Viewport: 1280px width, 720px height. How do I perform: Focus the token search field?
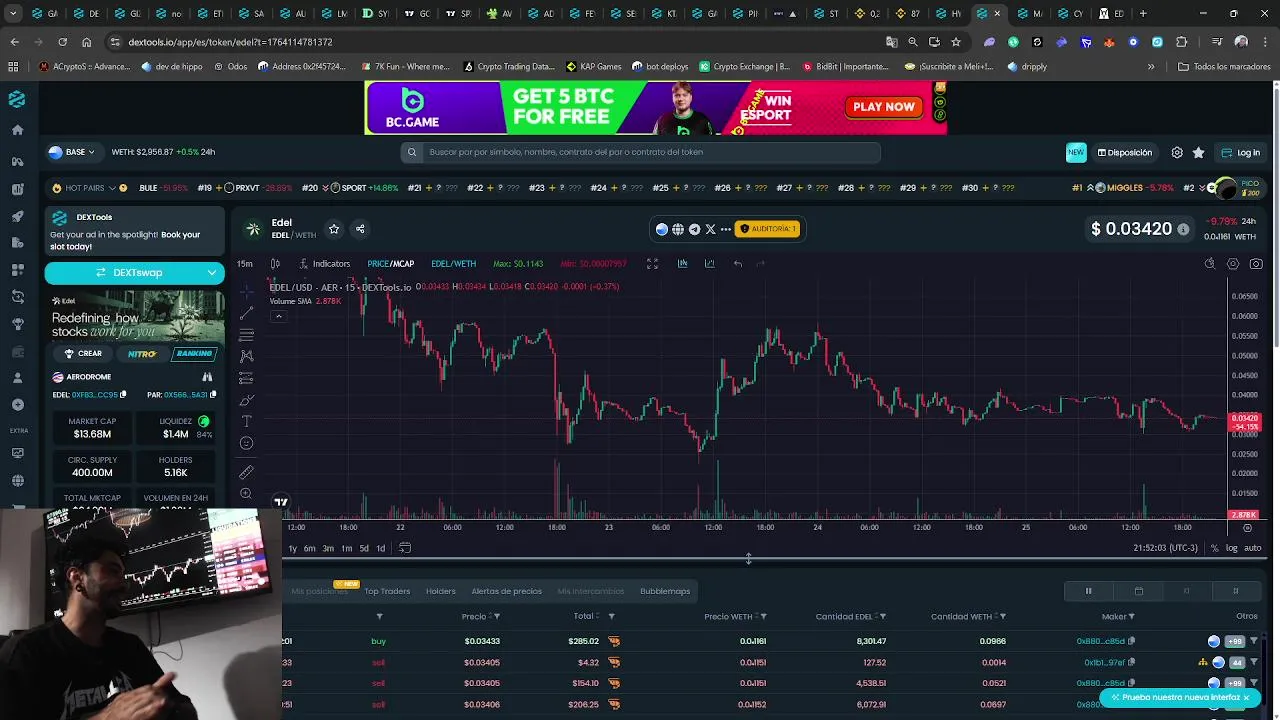641,152
